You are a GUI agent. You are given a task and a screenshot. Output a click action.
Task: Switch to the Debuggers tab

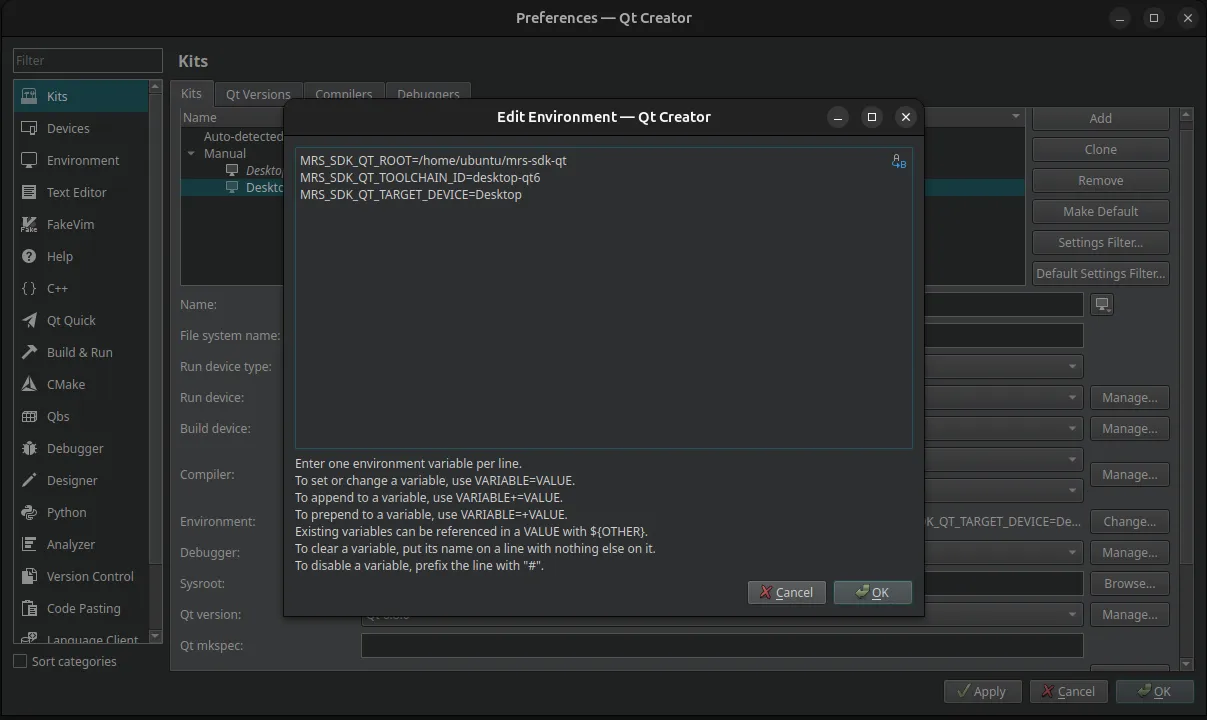(428, 94)
